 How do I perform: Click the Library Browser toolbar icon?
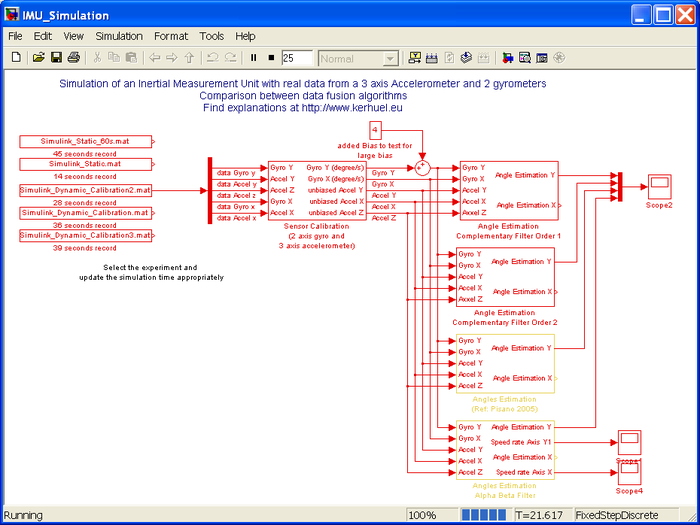pyautogui.click(x=508, y=58)
